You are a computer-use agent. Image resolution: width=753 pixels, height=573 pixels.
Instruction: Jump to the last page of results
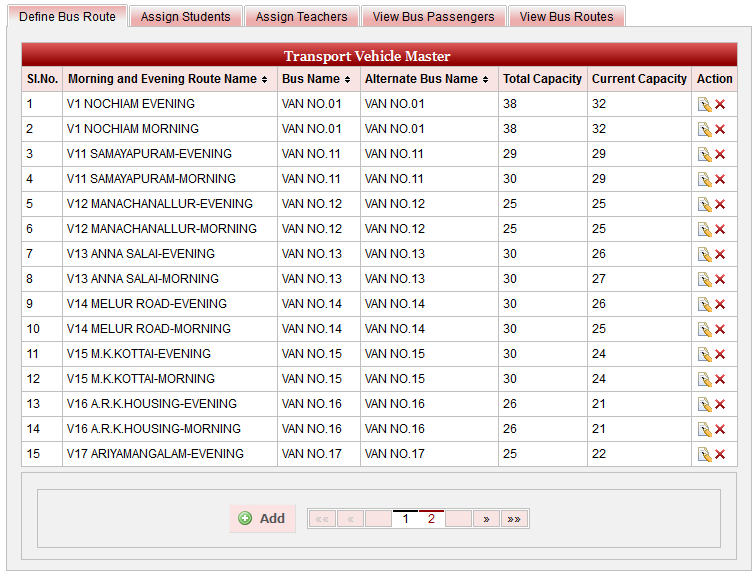click(514, 519)
